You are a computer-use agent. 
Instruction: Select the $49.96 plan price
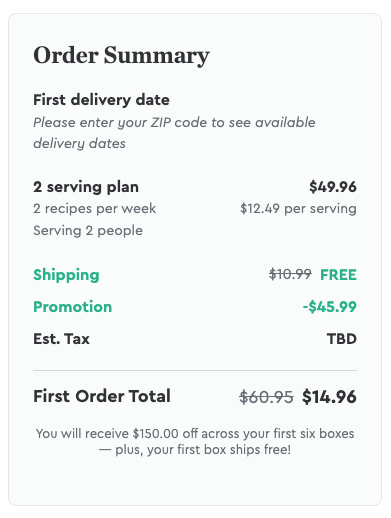click(333, 187)
